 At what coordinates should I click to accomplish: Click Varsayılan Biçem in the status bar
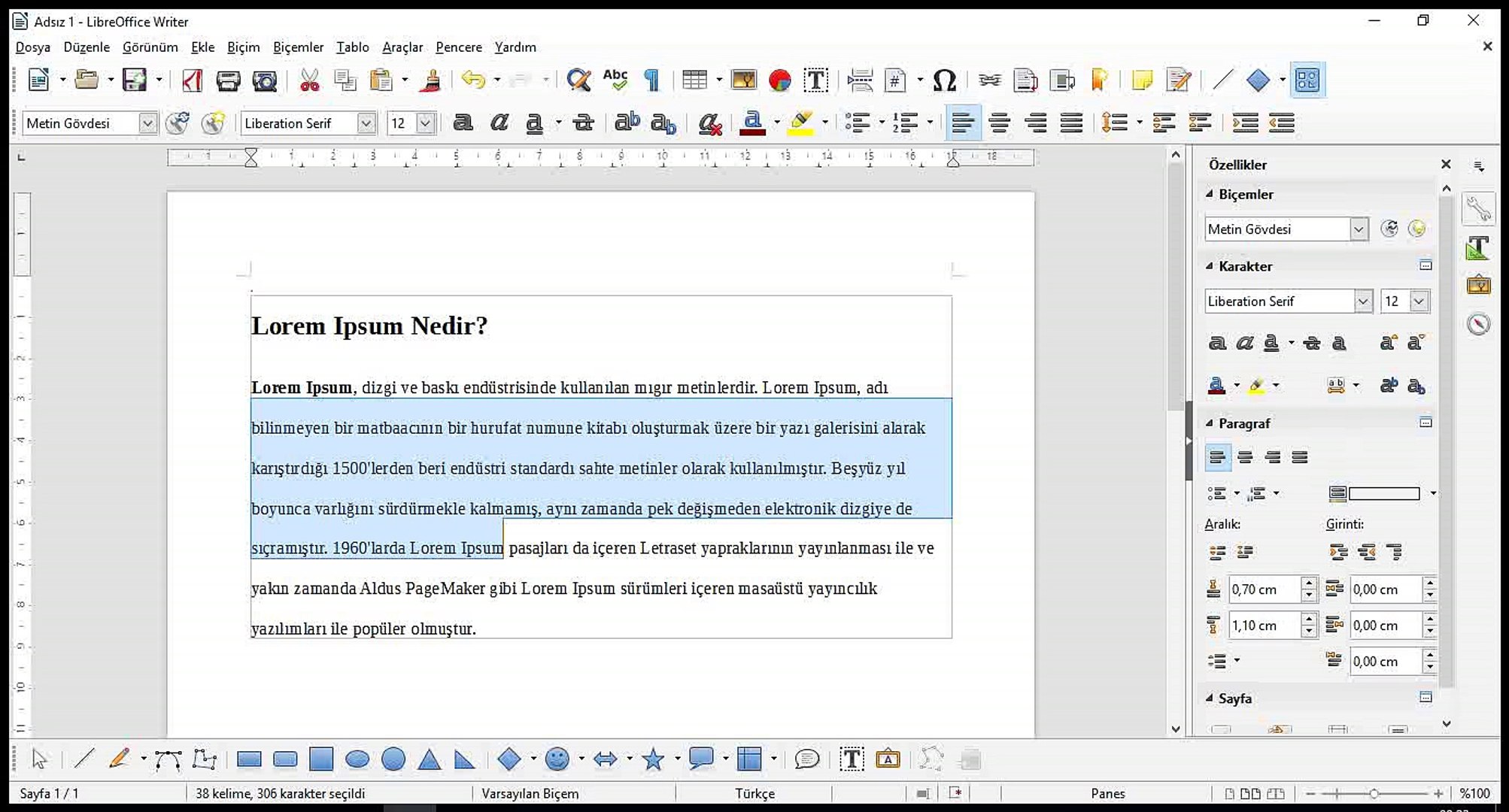coord(530,793)
